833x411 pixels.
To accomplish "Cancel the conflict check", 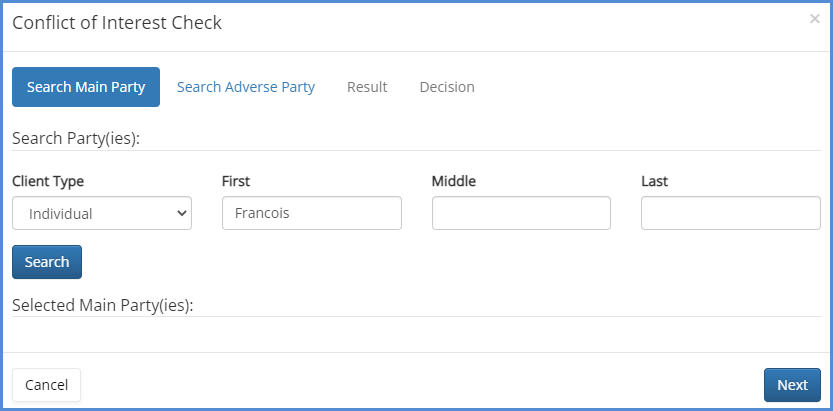I will [46, 385].
